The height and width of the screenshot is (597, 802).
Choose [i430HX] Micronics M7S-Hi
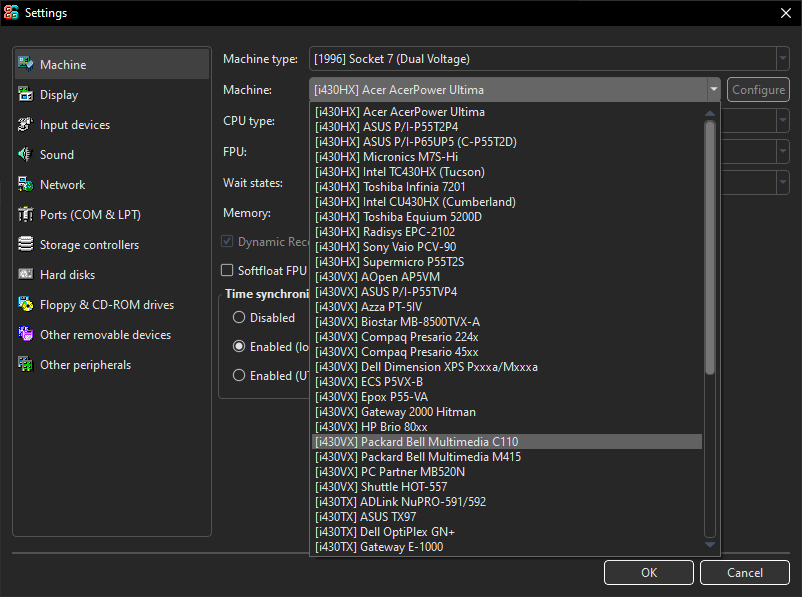pyautogui.click(x=507, y=157)
